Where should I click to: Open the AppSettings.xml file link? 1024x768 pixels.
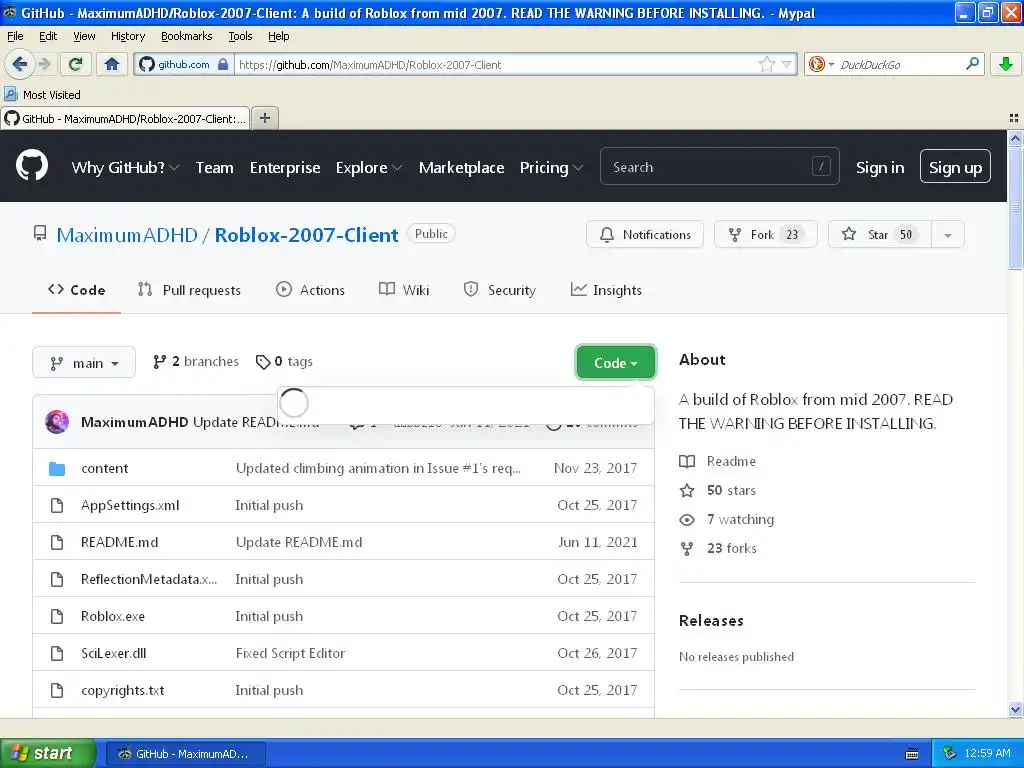pos(130,505)
